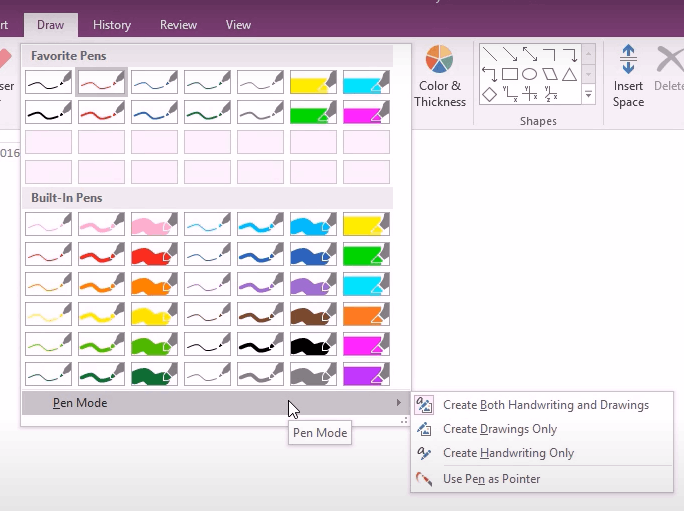Select the three-axis XYZ graph shape
Image resolution: width=684 pixels, height=511 pixels.
tap(551, 93)
